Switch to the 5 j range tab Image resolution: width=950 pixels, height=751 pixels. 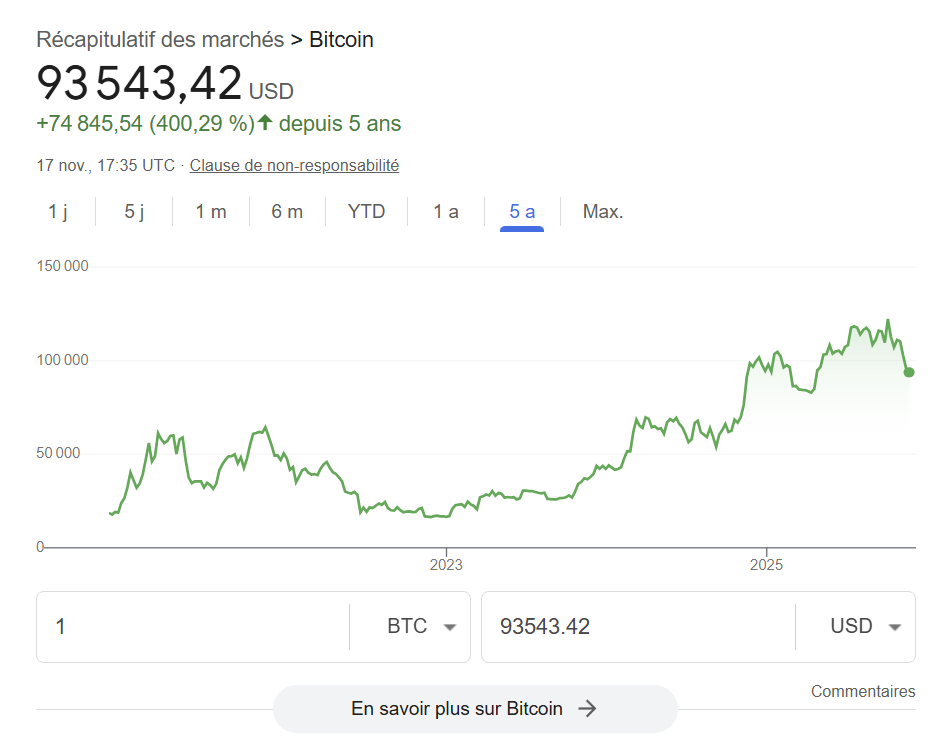coord(135,212)
